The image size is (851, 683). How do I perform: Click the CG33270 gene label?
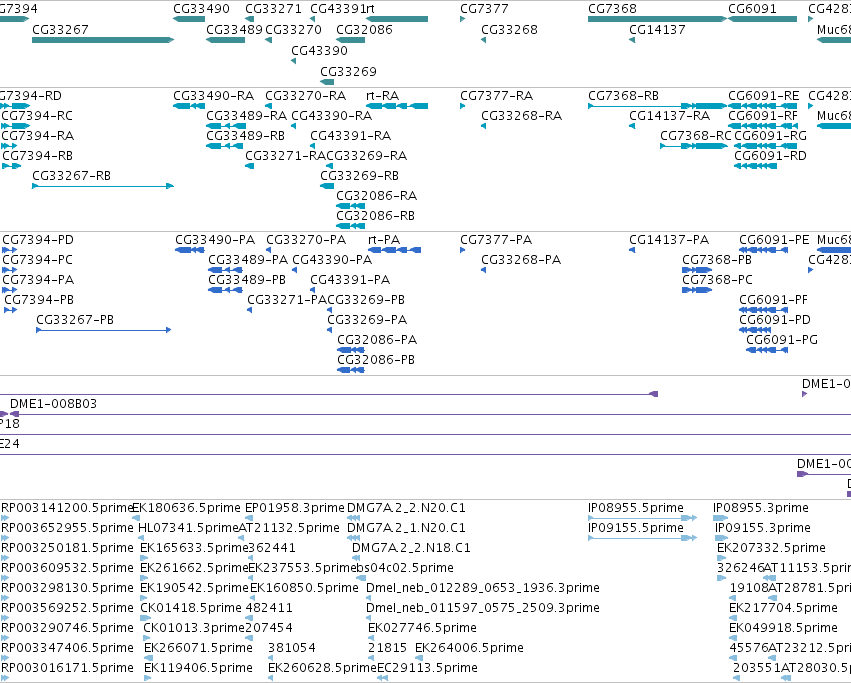click(294, 30)
